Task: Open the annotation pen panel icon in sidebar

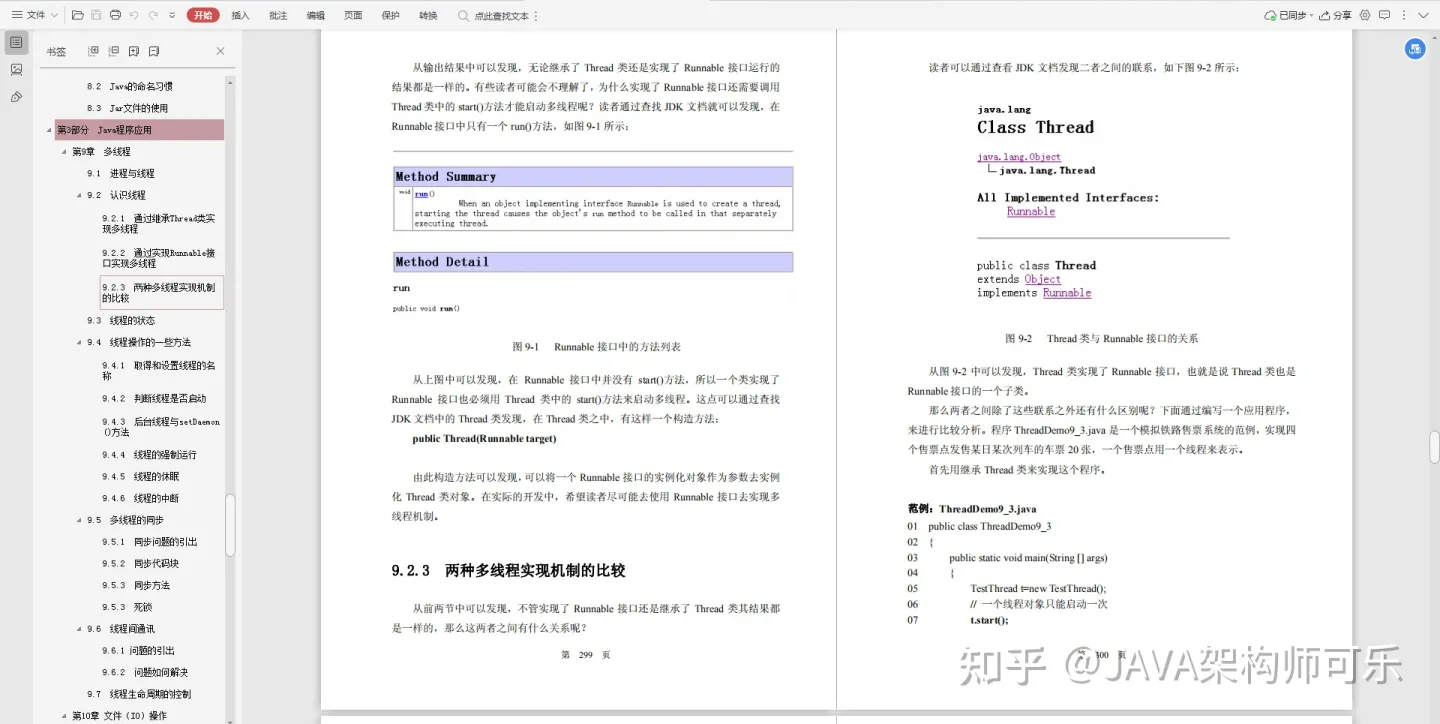Action: point(16,97)
